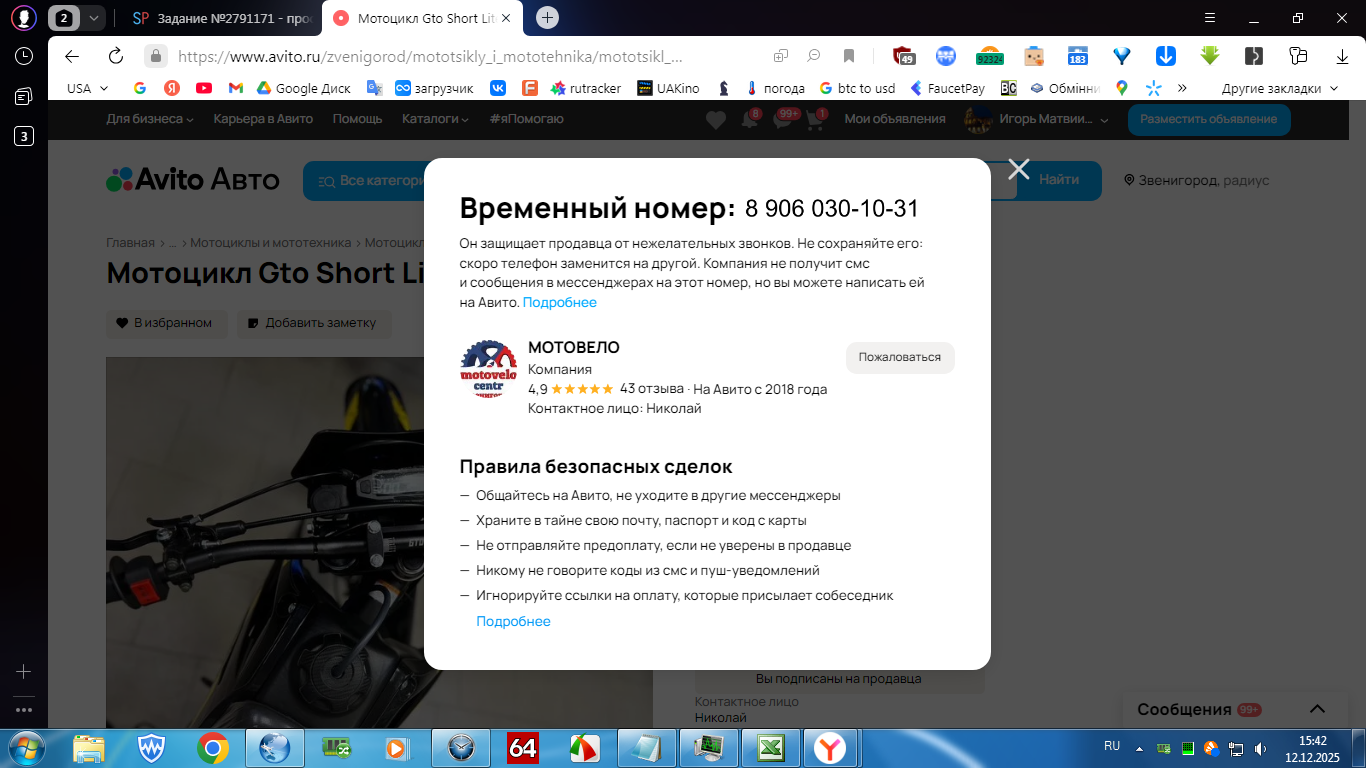This screenshot has width=1366, height=768.
Task: Open the погода bookmark
Action: 775,88
